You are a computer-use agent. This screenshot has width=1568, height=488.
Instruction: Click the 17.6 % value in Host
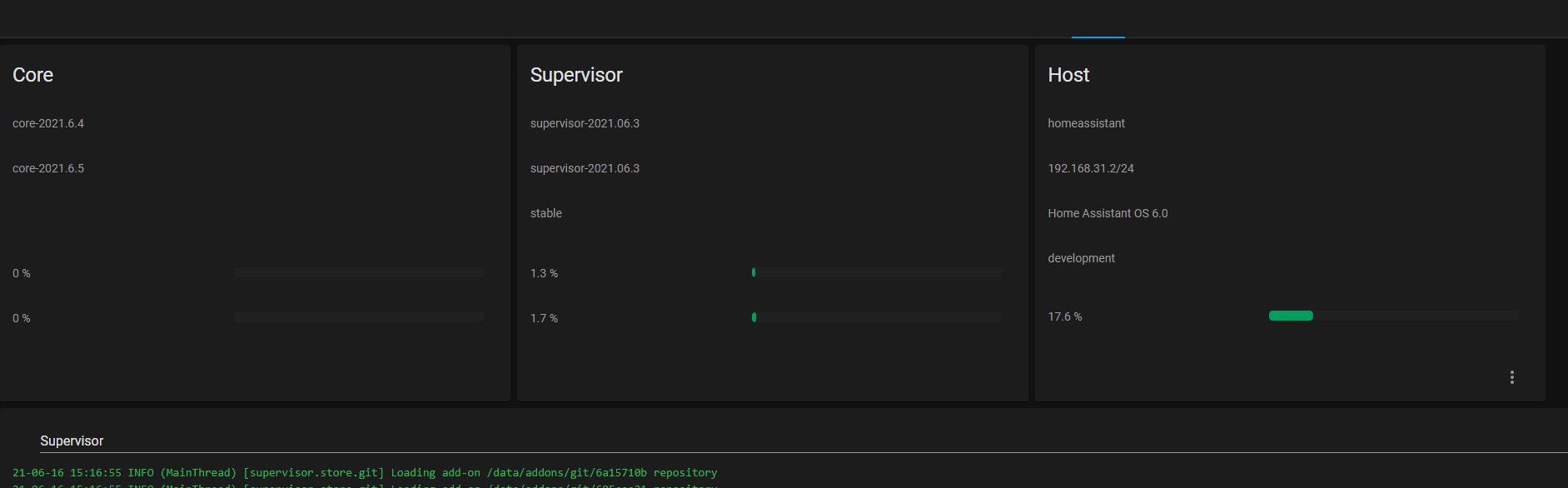click(1065, 316)
